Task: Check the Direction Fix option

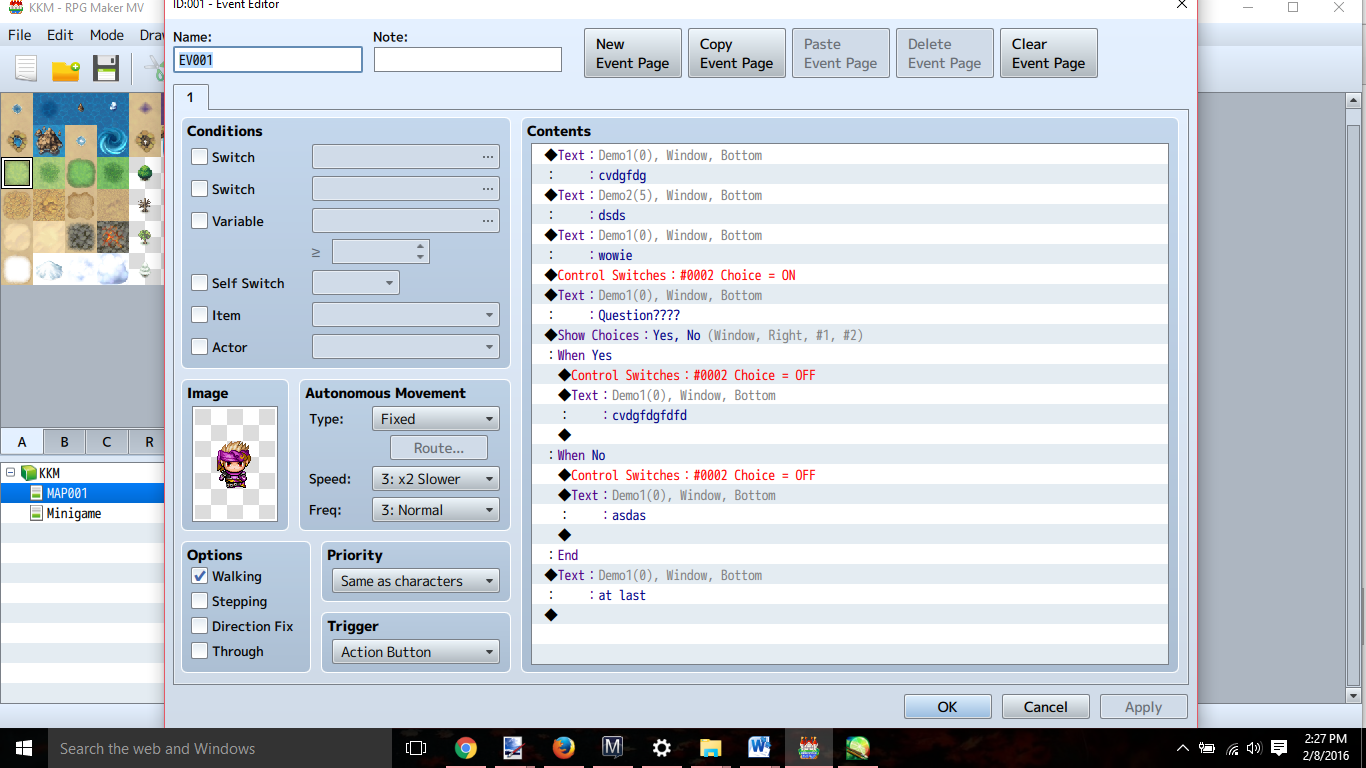Action: click(x=200, y=626)
